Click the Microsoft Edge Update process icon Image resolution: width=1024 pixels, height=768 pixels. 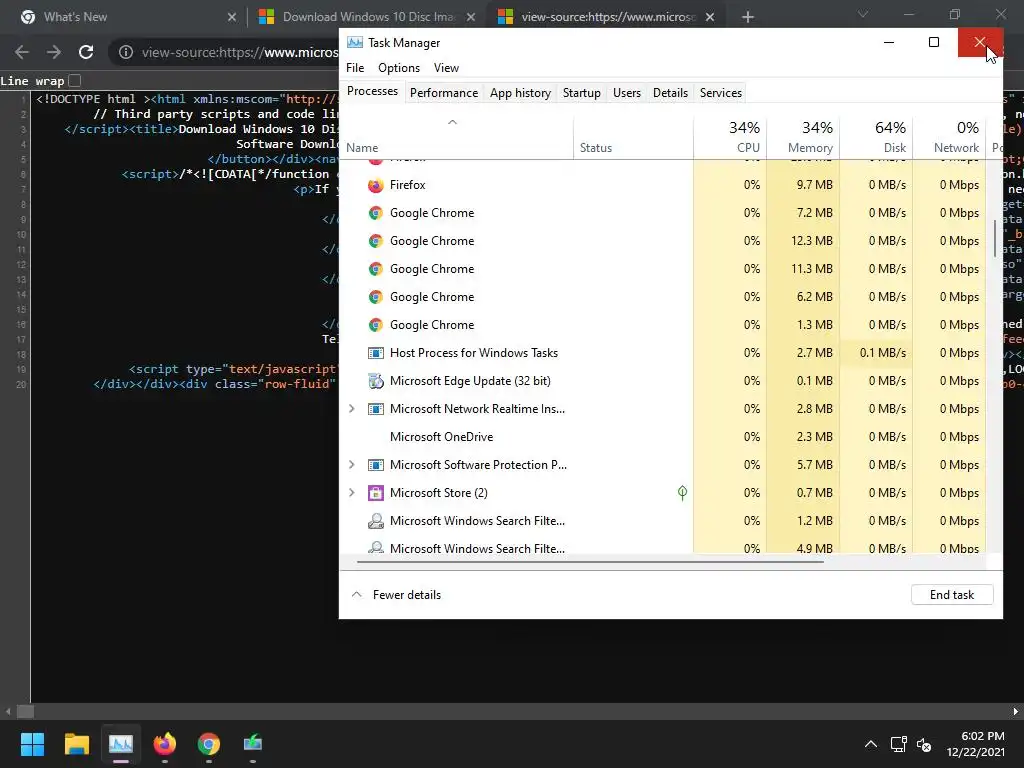[x=376, y=381]
